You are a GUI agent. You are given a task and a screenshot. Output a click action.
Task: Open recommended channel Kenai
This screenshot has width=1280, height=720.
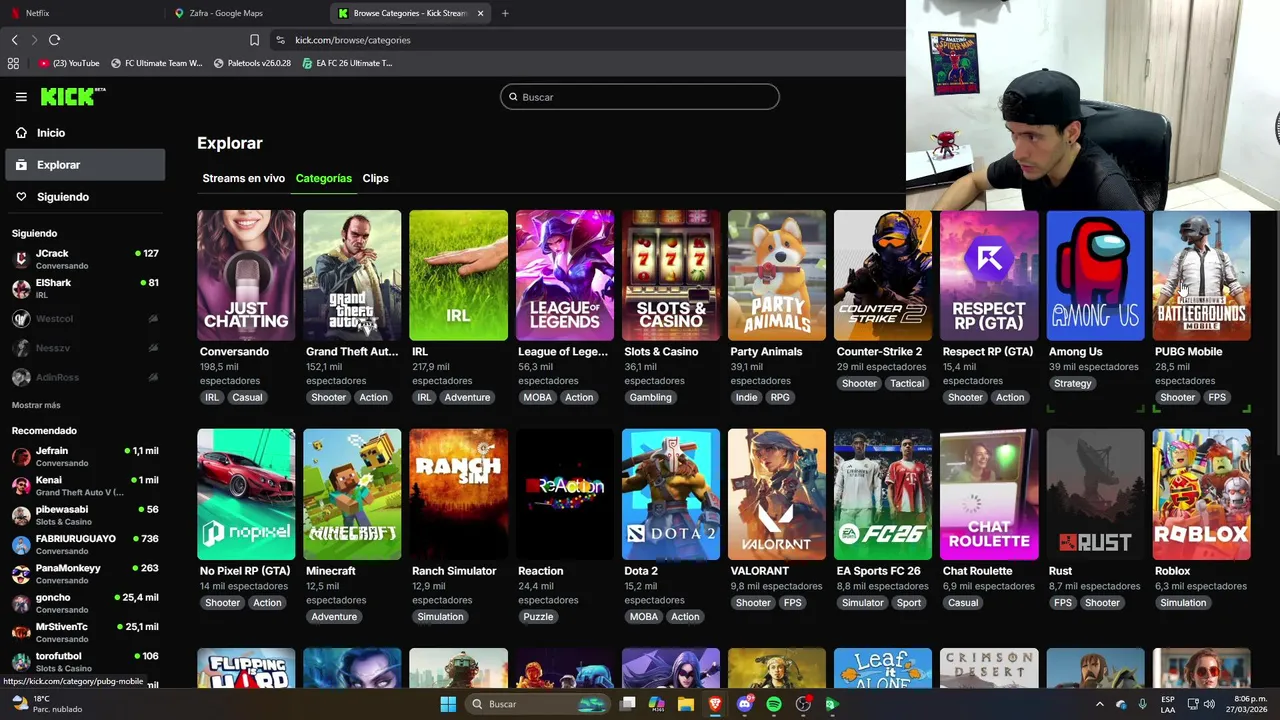85,486
